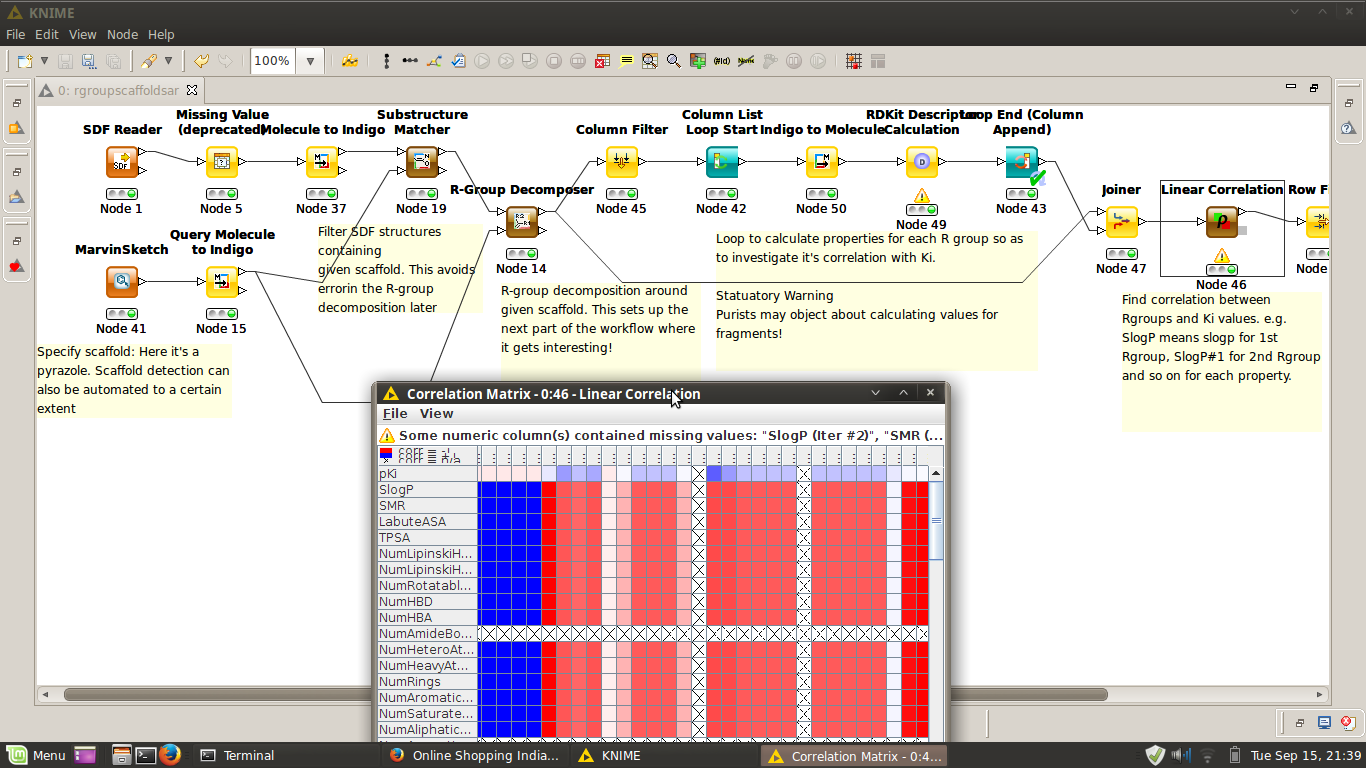Image resolution: width=1366 pixels, height=768 pixels.
Task: Click the red-blue color legend icon in matrix
Action: (386, 455)
